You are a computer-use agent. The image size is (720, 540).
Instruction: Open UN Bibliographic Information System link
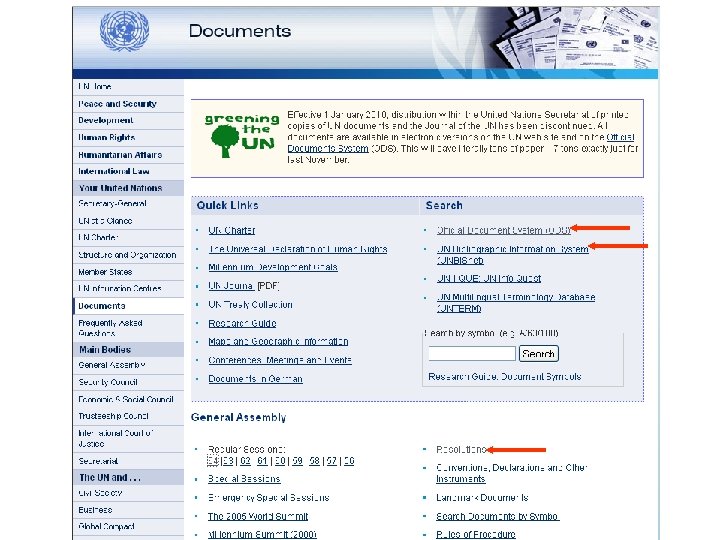512,255
